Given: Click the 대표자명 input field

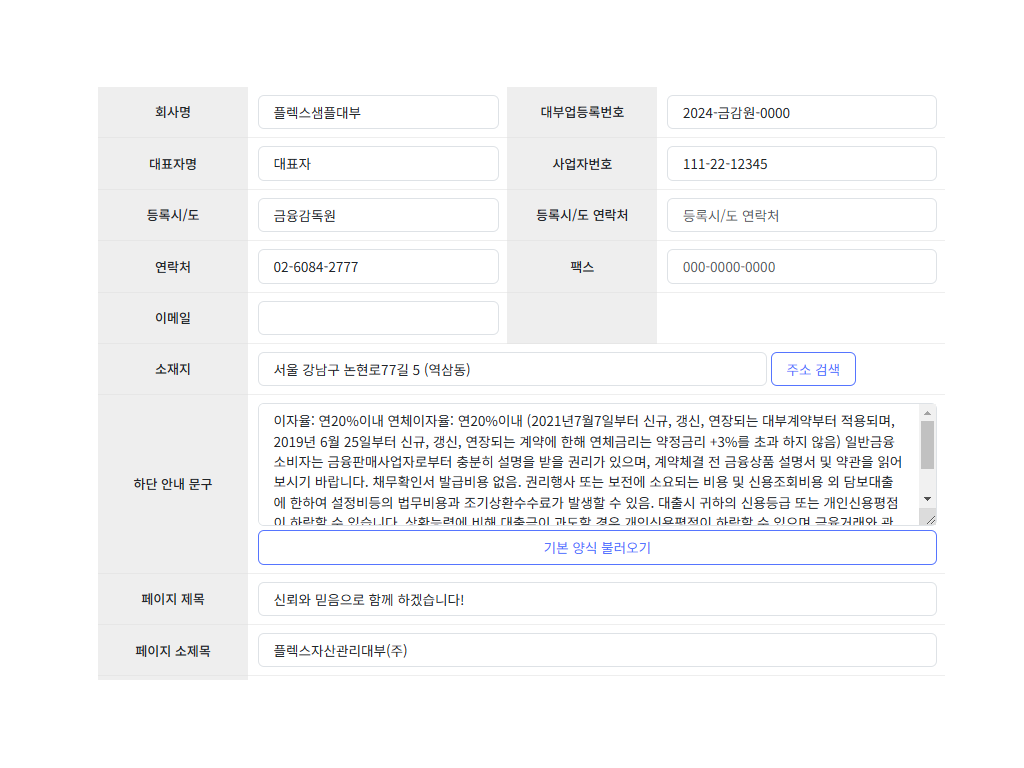Looking at the screenshot, I should [378, 163].
